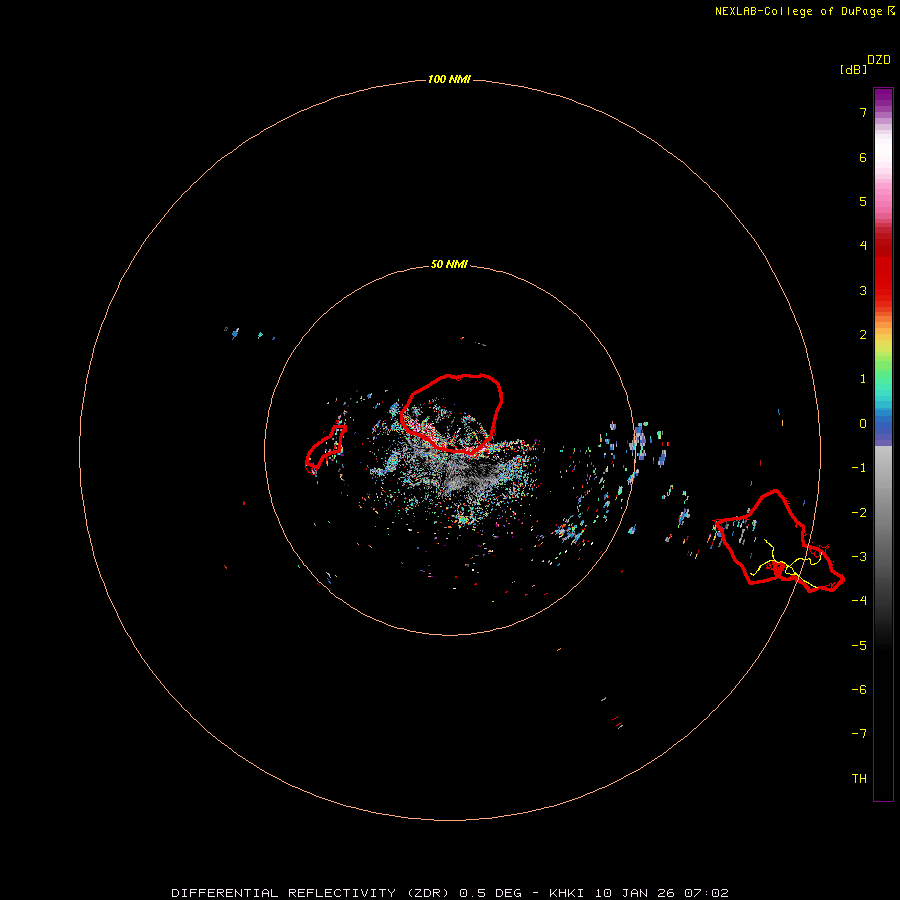900x900 pixels.
Task: Click the 50 NMI range ring label
Action: 449,265
